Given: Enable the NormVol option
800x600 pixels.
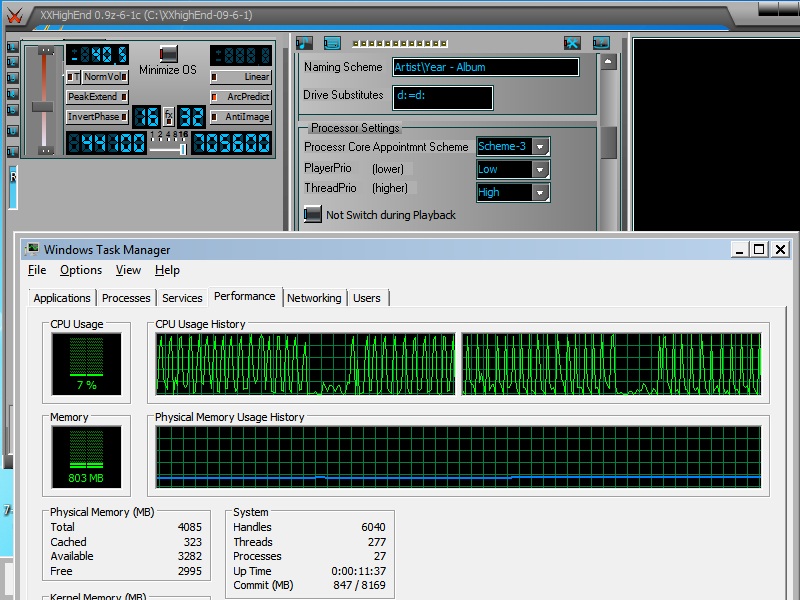Looking at the screenshot, I should [x=105, y=77].
